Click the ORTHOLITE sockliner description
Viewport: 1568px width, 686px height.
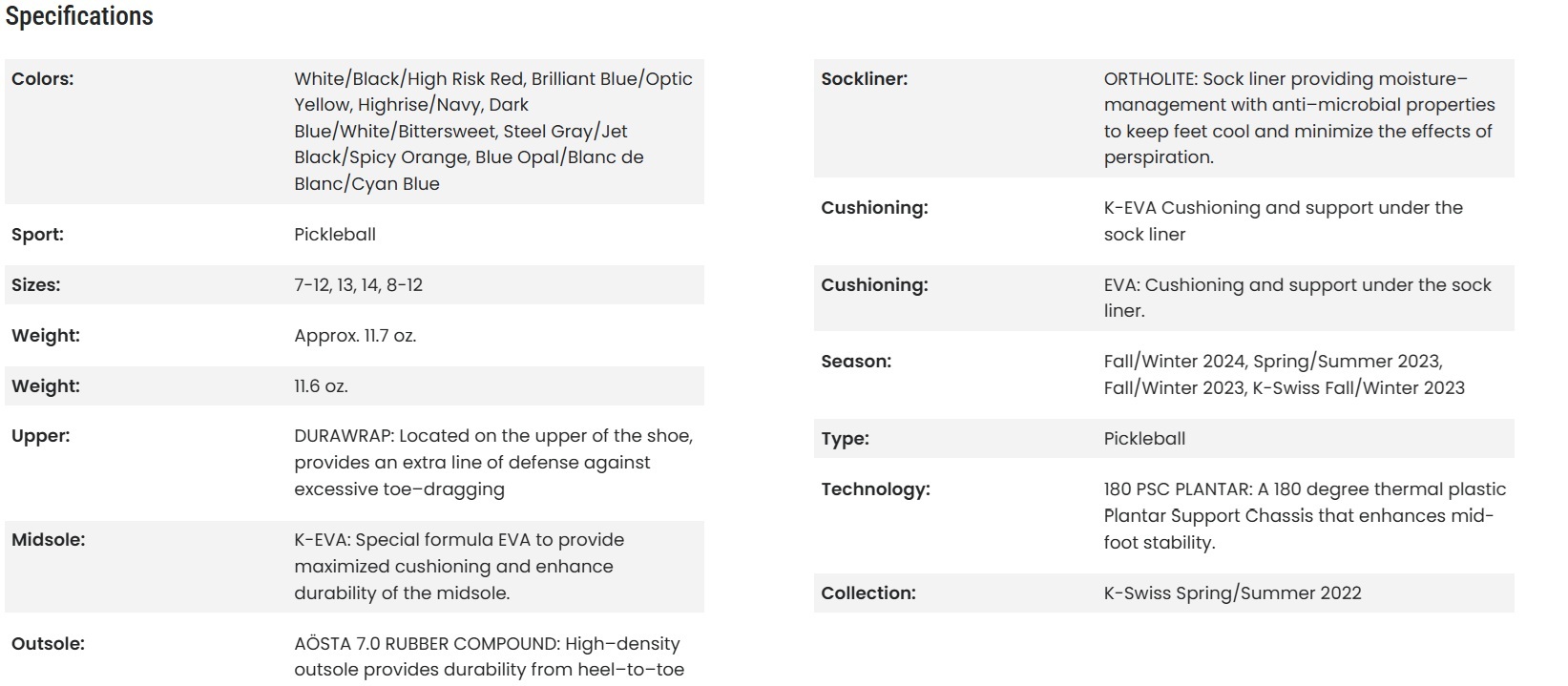(1299, 118)
